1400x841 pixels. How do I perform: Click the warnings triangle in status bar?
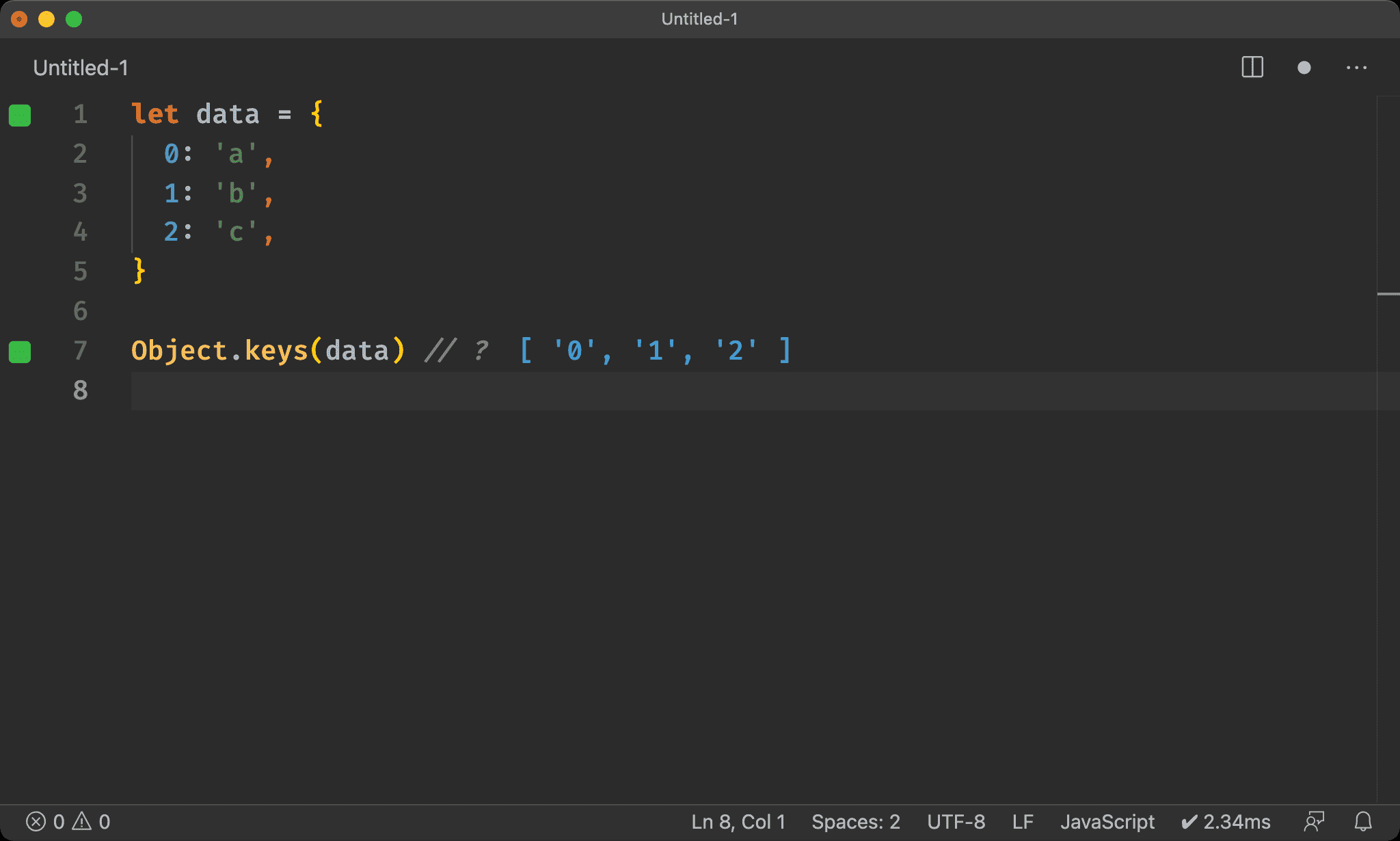tap(82, 821)
